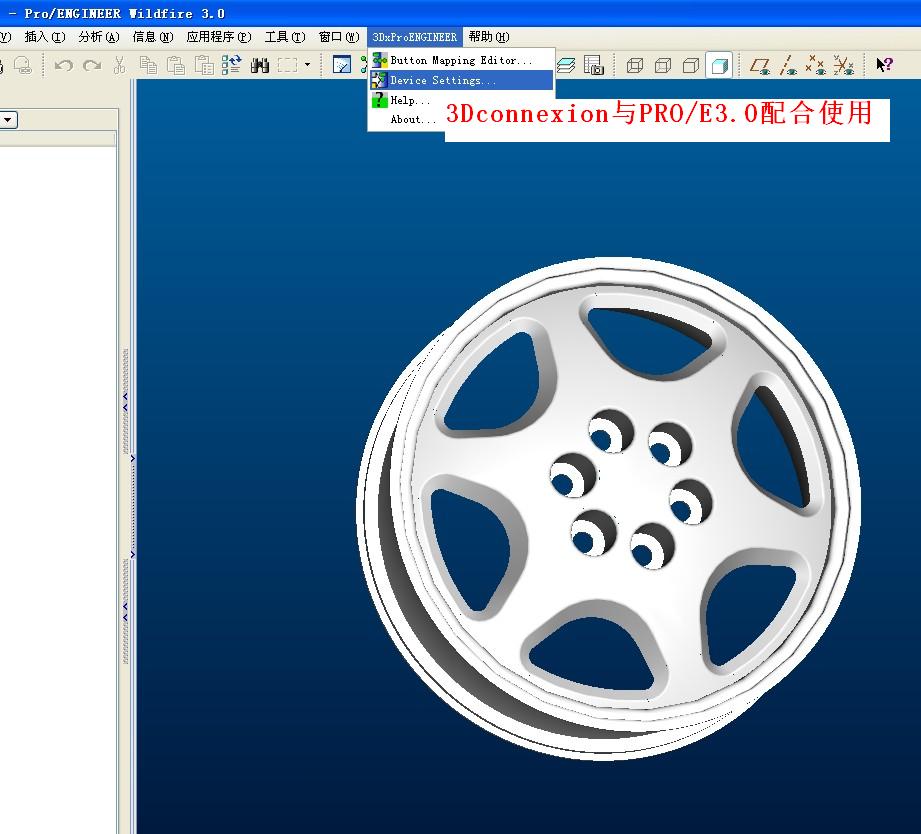Select the dashed selection box tool
The width and height of the screenshot is (921, 834).
(288, 65)
